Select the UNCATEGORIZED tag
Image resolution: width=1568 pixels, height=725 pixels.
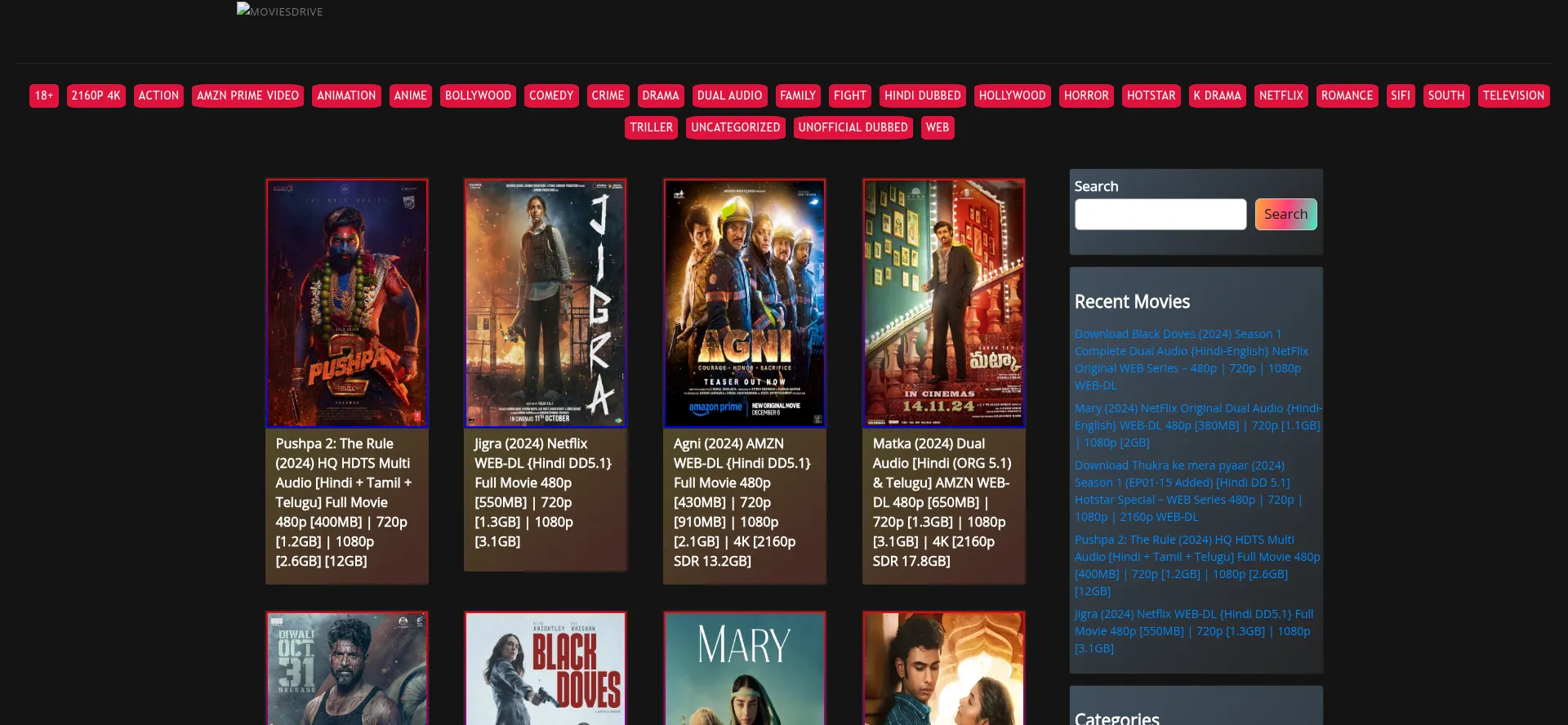[736, 127]
